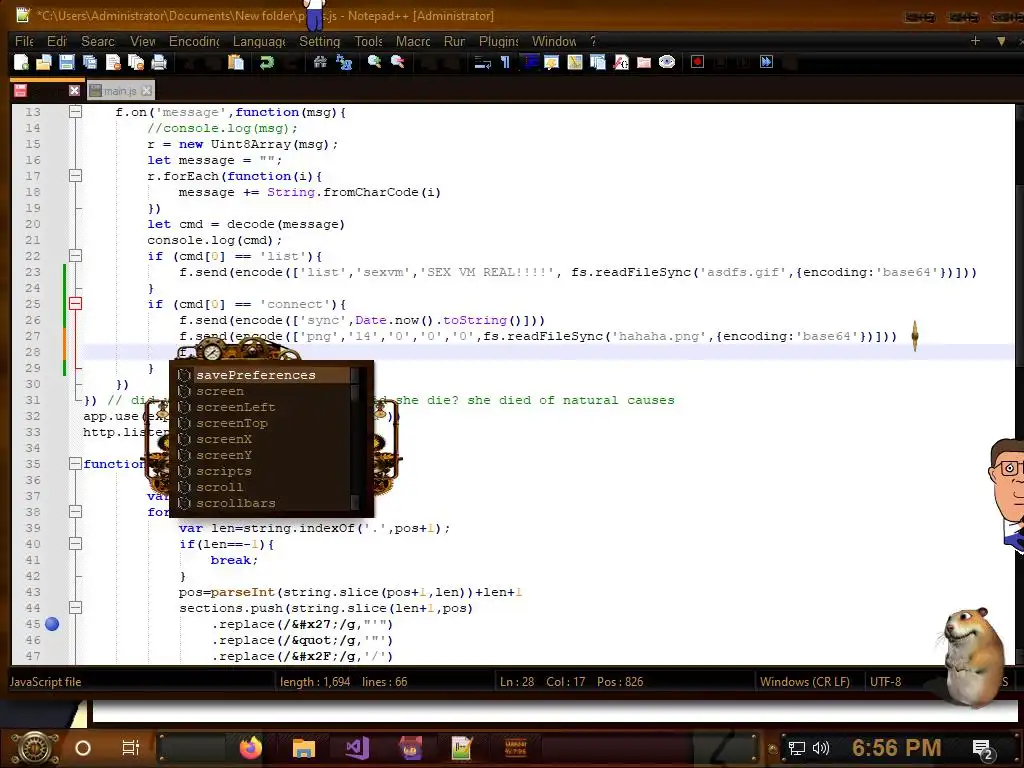Open the Settings menu
The width and height of the screenshot is (1024, 768).
tap(319, 41)
